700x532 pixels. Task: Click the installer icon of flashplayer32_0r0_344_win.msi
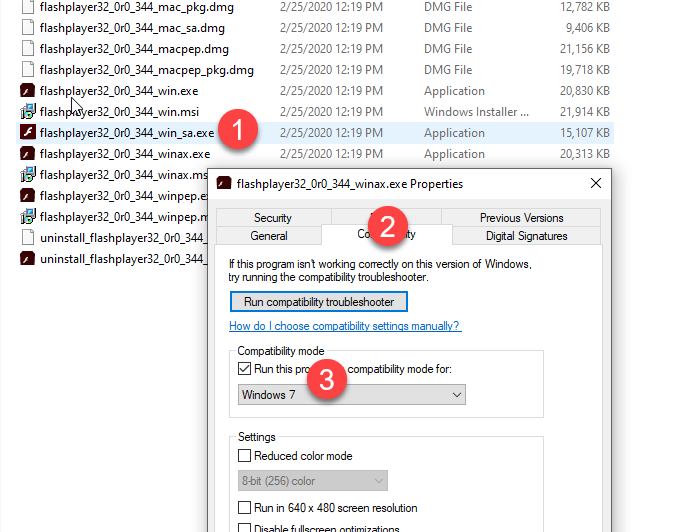(28, 112)
